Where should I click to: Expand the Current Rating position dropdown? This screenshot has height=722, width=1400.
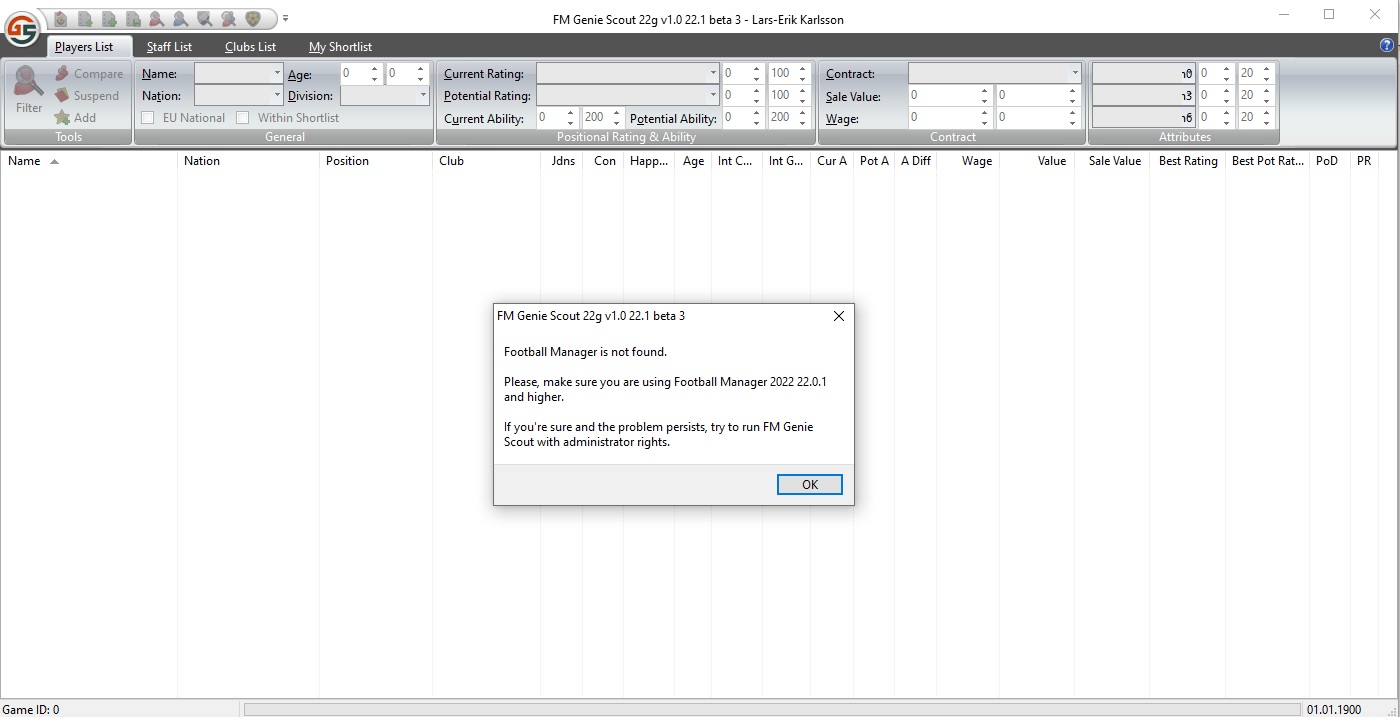713,74
